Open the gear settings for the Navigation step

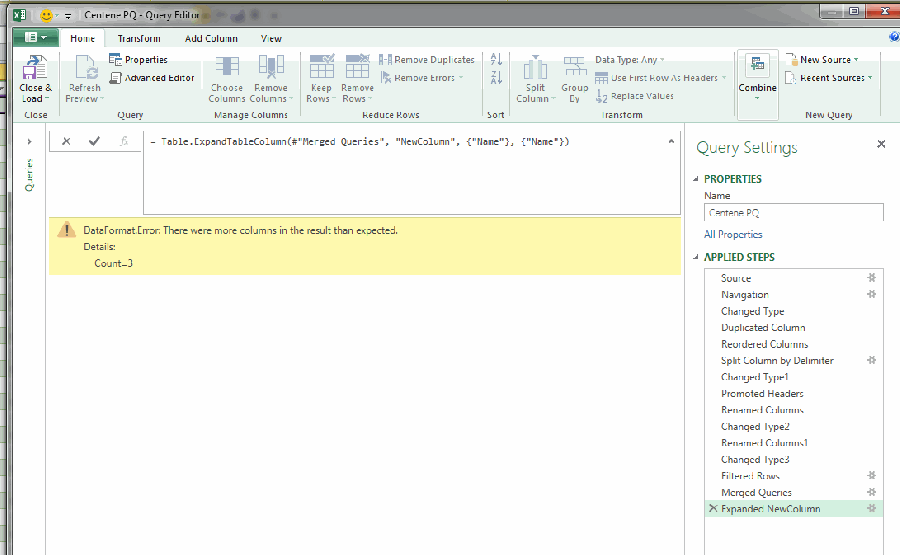[x=871, y=294]
